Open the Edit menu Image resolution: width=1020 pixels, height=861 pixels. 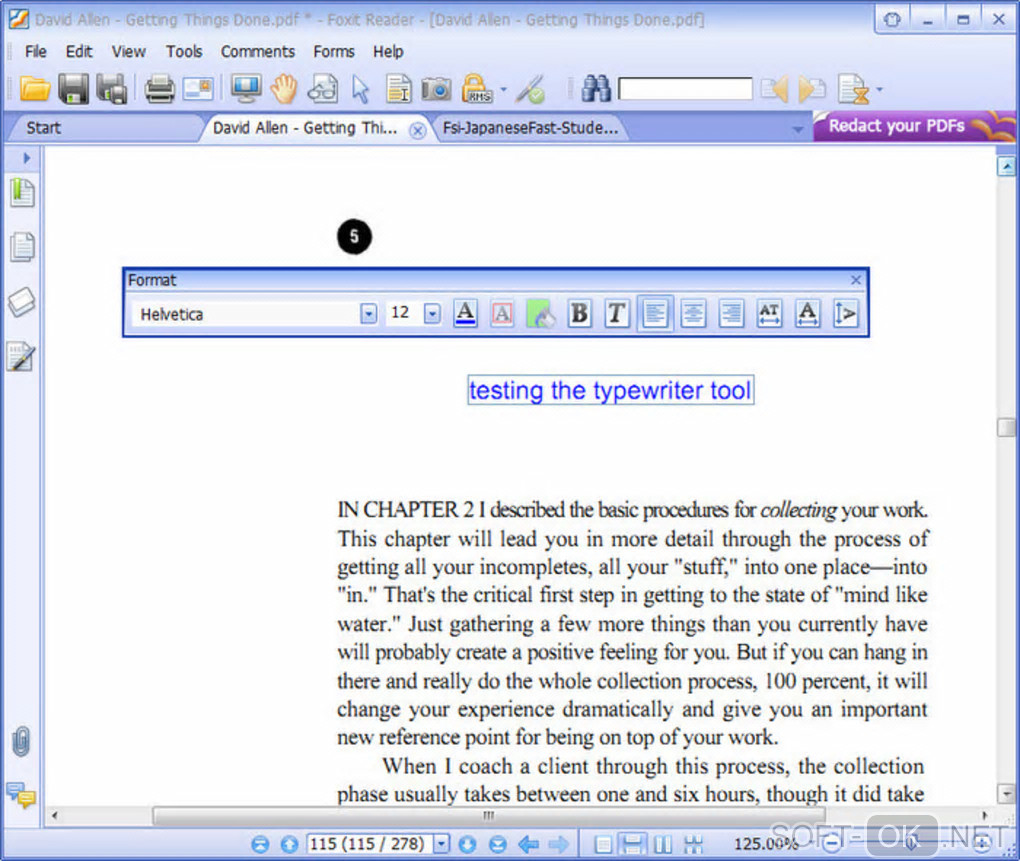click(79, 51)
